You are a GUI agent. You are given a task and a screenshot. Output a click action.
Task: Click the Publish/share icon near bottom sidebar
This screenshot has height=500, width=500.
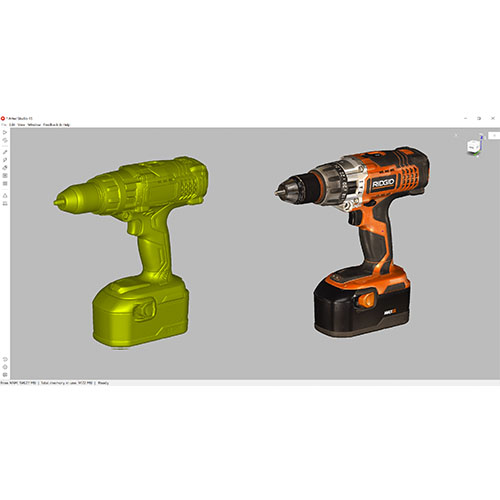5,359
